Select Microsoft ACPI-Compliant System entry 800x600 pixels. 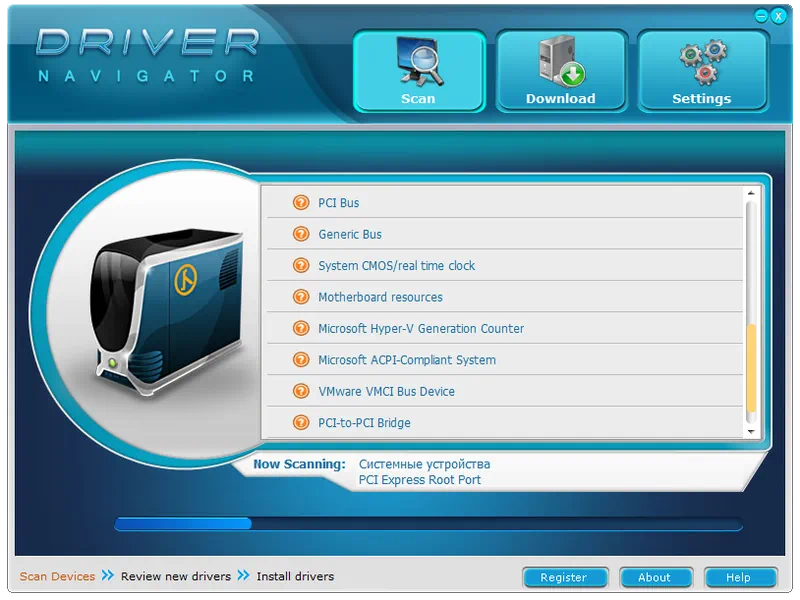click(x=407, y=360)
